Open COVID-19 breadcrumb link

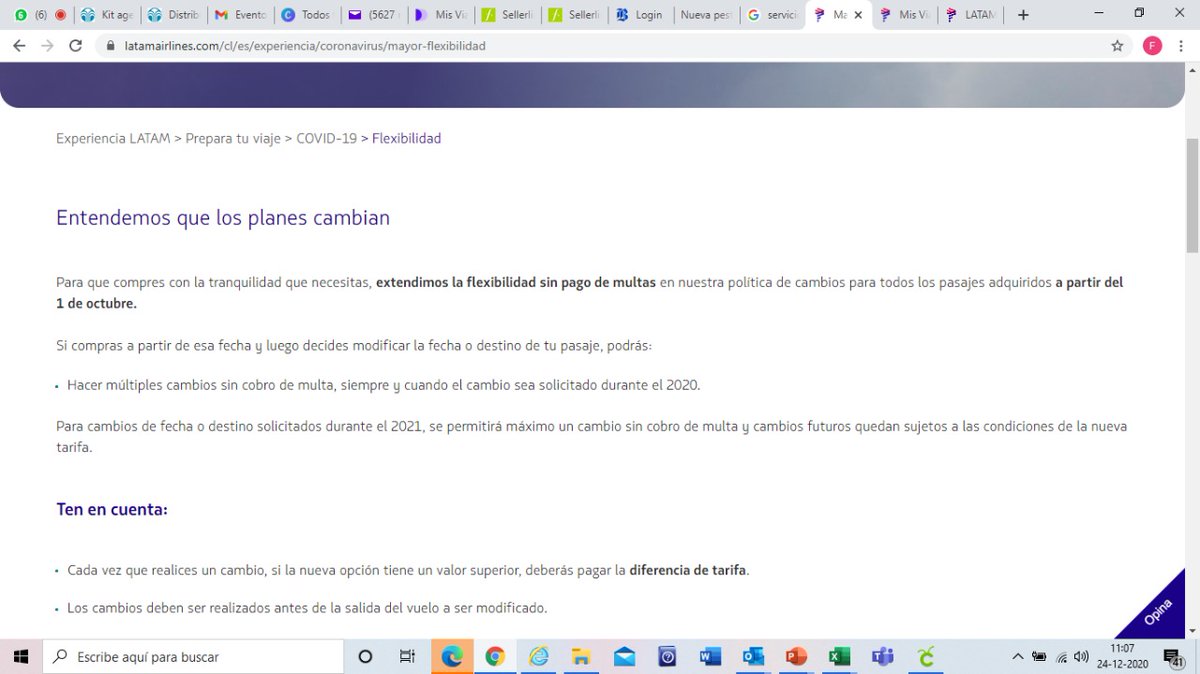(x=326, y=138)
